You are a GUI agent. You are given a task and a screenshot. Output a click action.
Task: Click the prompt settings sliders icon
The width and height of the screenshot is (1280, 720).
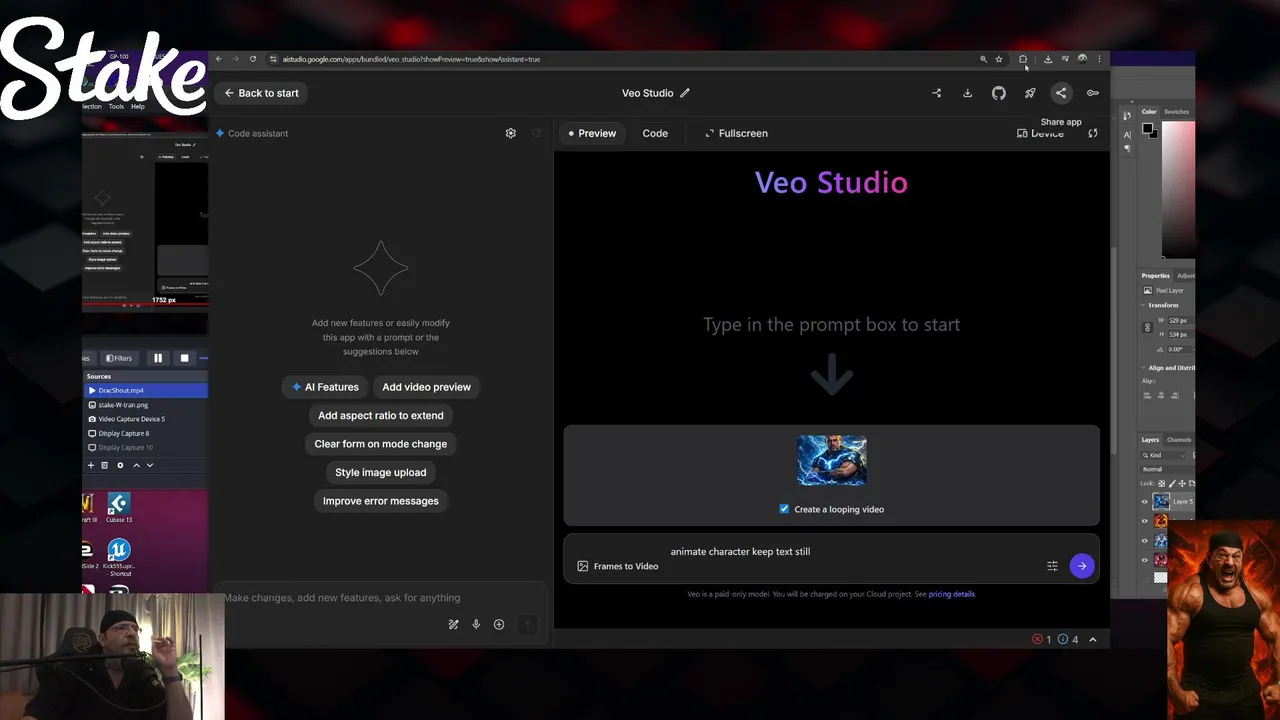click(1052, 566)
